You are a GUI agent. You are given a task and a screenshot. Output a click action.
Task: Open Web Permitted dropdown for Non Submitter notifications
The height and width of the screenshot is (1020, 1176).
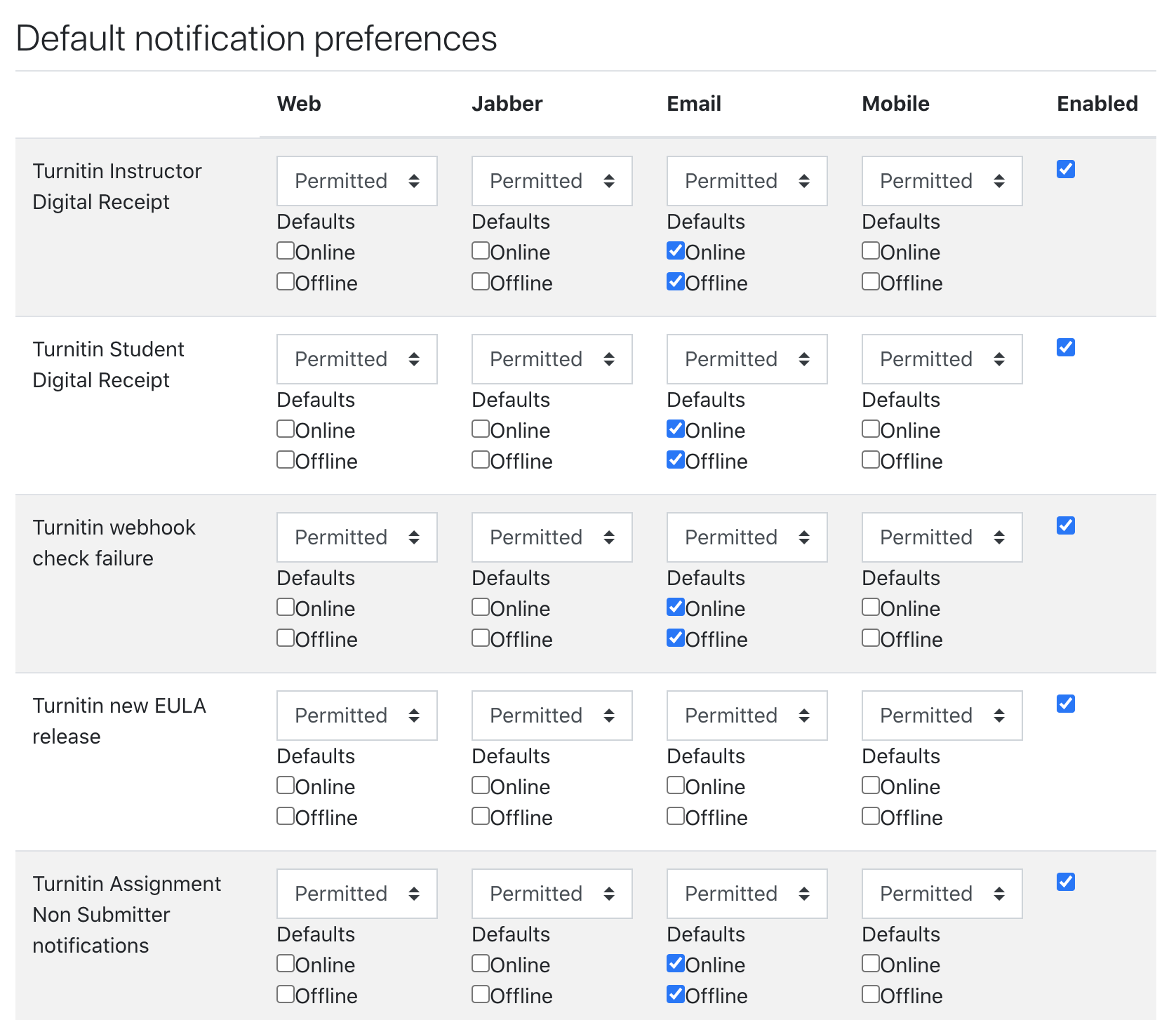(357, 894)
